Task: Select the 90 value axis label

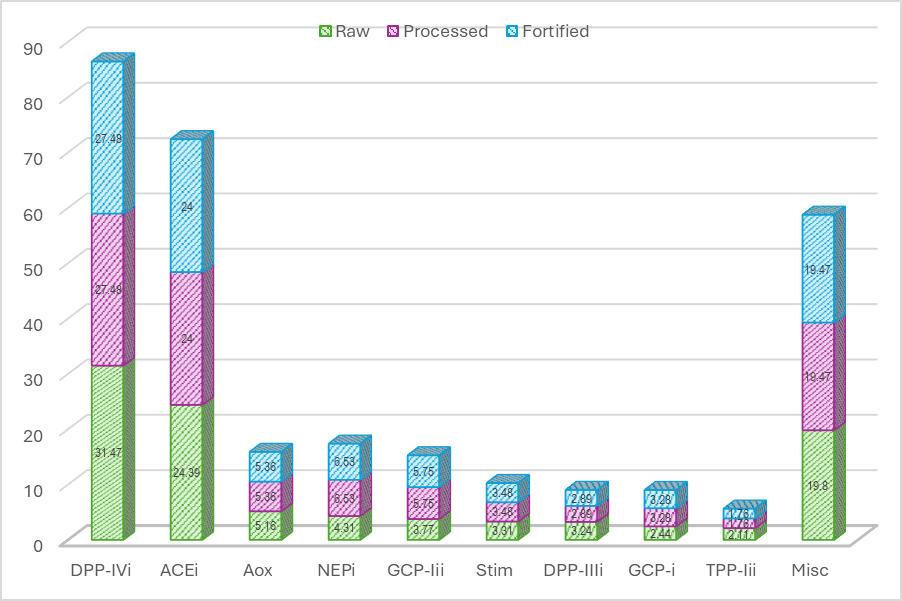Action: point(33,48)
